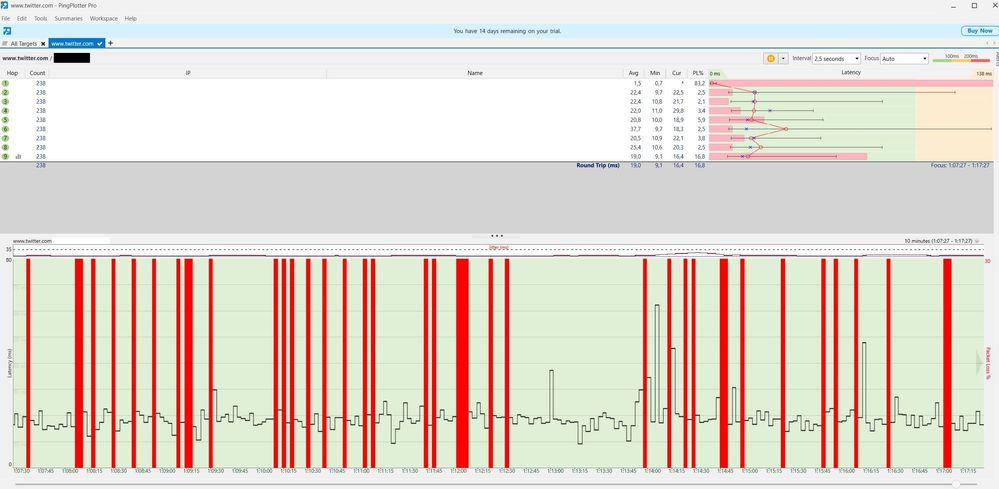Viewport: 999px width, 489px height.
Task: Open the Edit menu
Action: click(22, 18)
